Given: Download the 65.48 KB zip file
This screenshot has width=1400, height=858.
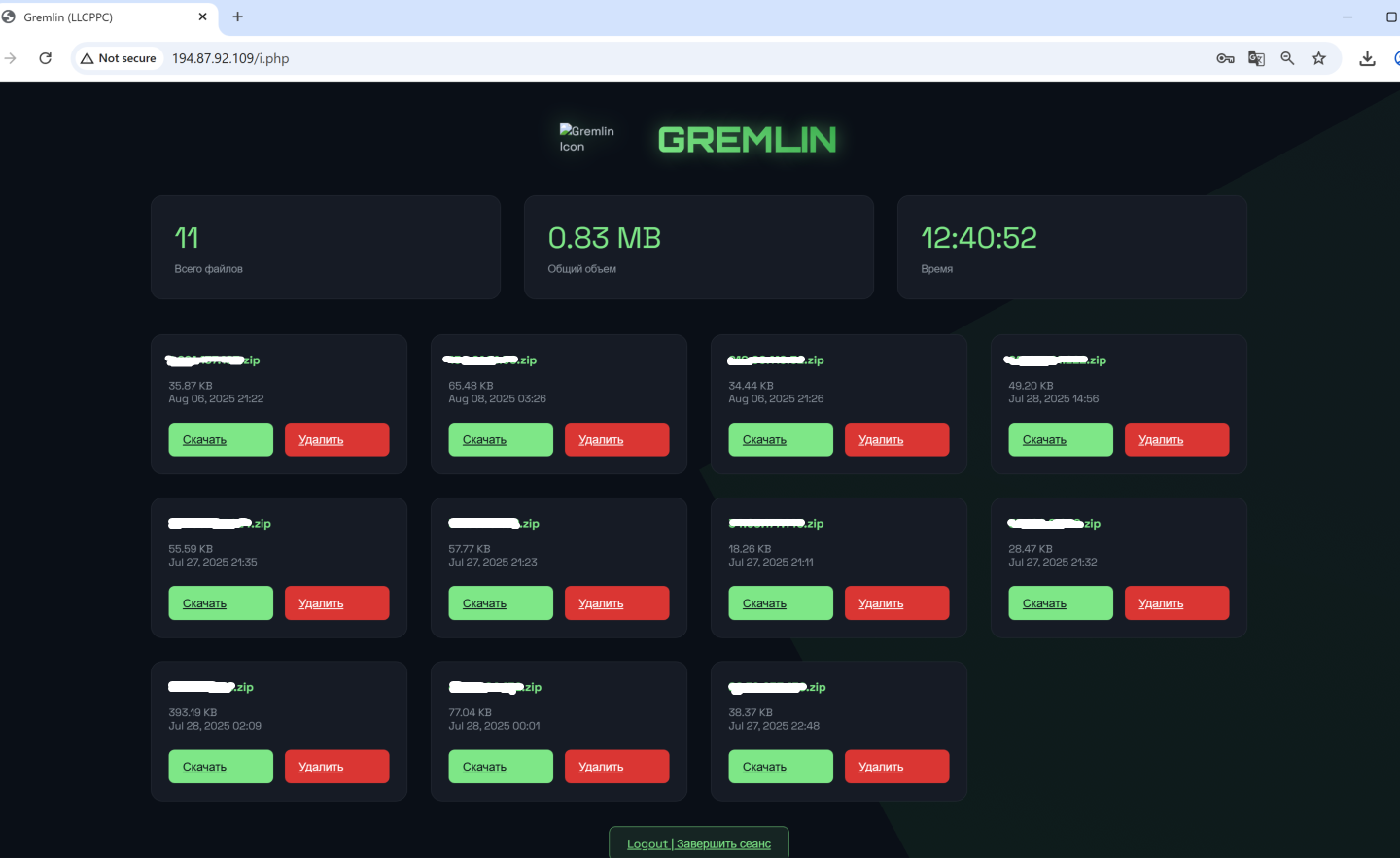Looking at the screenshot, I should tap(501, 439).
